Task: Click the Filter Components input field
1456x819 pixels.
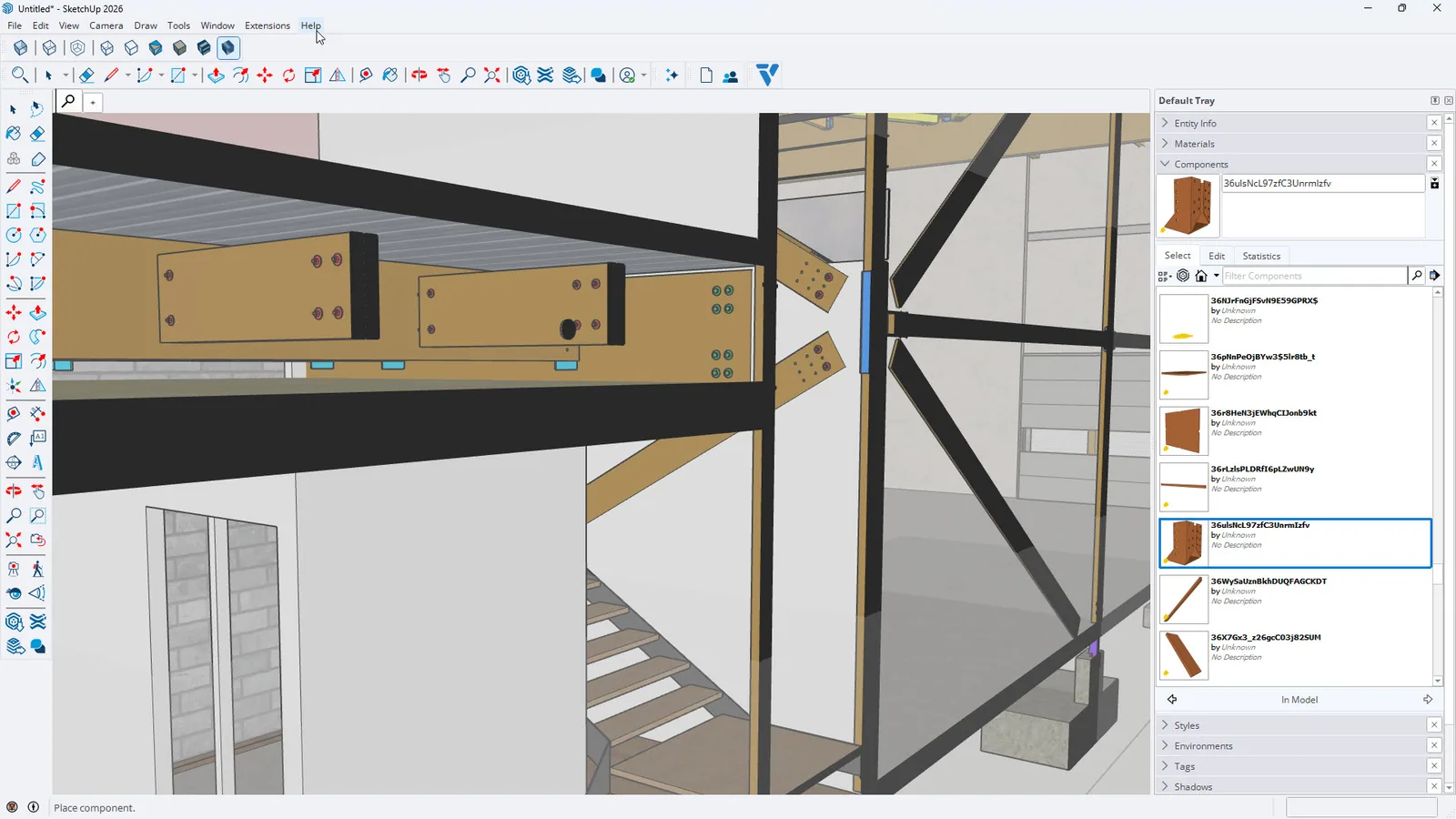Action: 1314,276
